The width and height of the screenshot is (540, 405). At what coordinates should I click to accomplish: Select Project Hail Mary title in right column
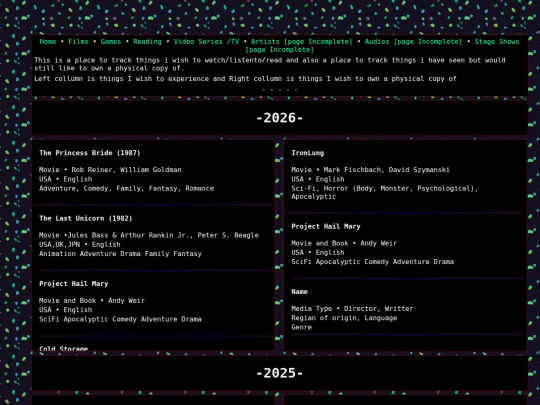click(x=326, y=226)
